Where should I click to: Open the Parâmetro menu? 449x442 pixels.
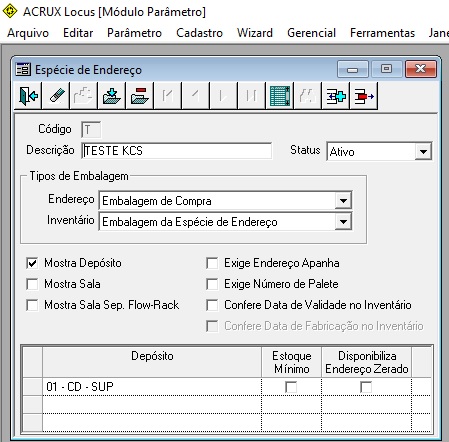(134, 33)
